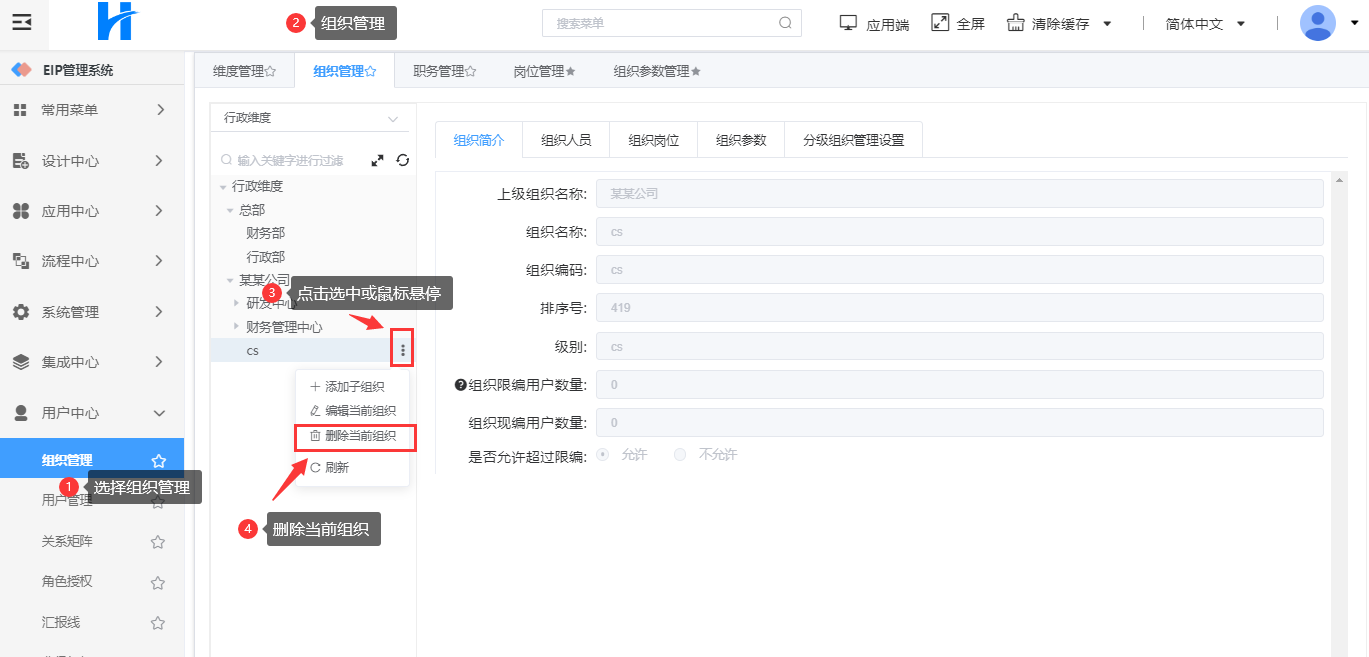Collapse the 用户中心 sidebar chevron

point(160,413)
